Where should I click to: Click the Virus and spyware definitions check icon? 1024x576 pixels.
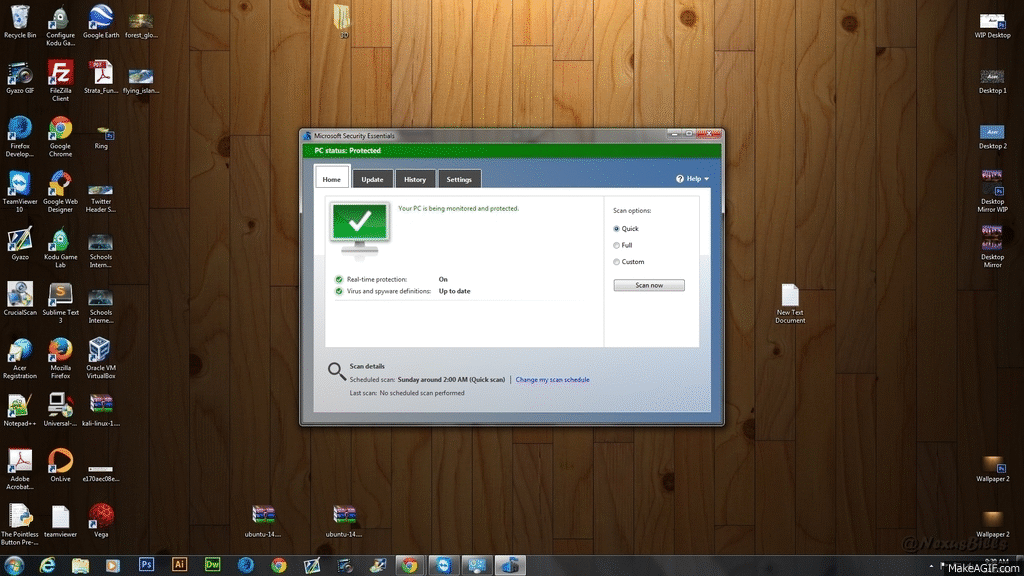340,291
